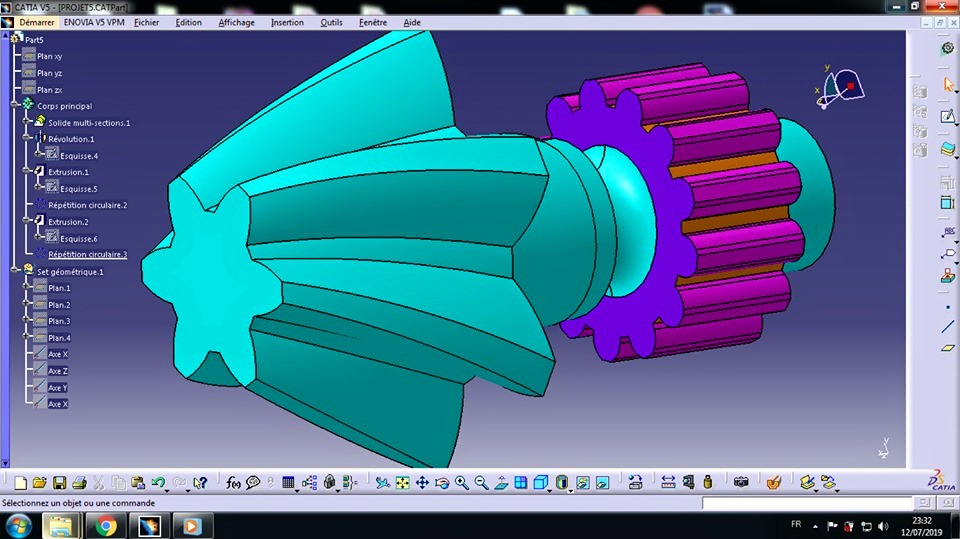The height and width of the screenshot is (539, 960).
Task: Collapse the Set géométrique.1 node
Action: tap(15, 270)
